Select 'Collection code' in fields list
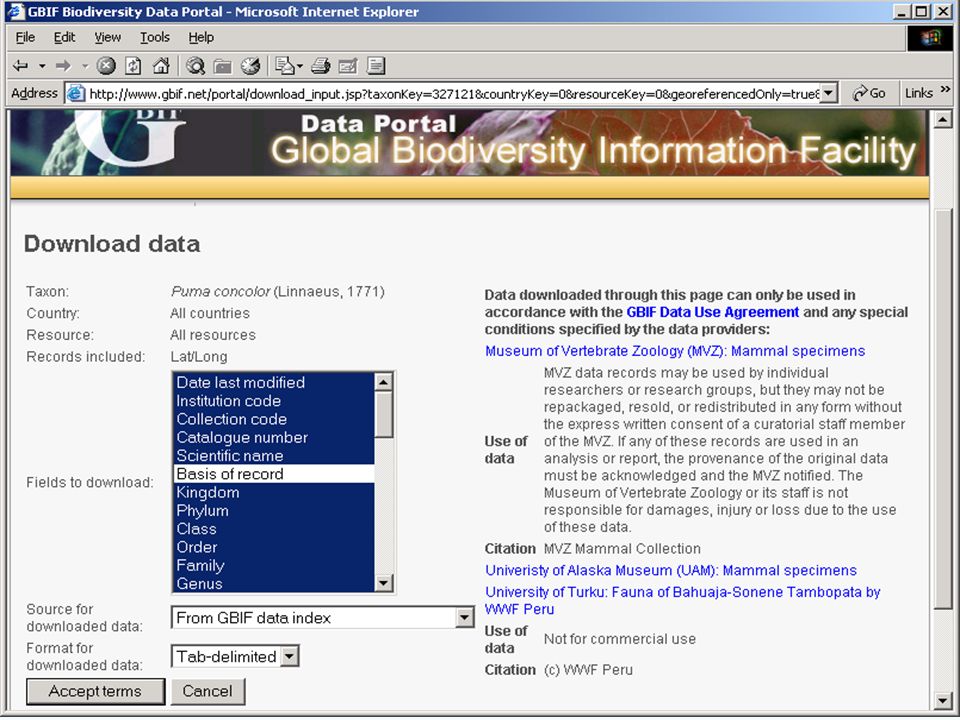960x720 pixels. [274, 419]
